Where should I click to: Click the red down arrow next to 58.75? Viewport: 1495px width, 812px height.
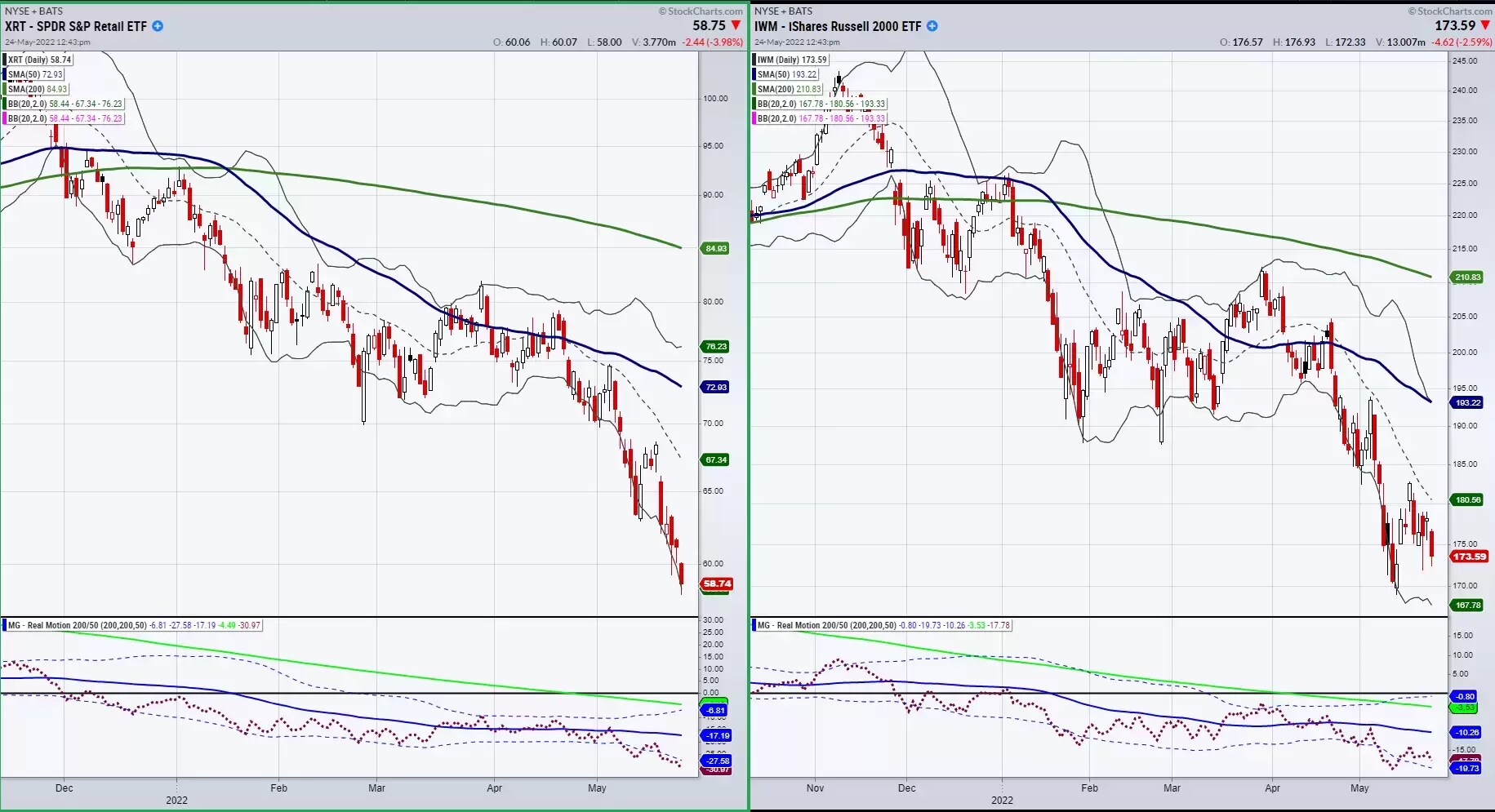pos(736,25)
